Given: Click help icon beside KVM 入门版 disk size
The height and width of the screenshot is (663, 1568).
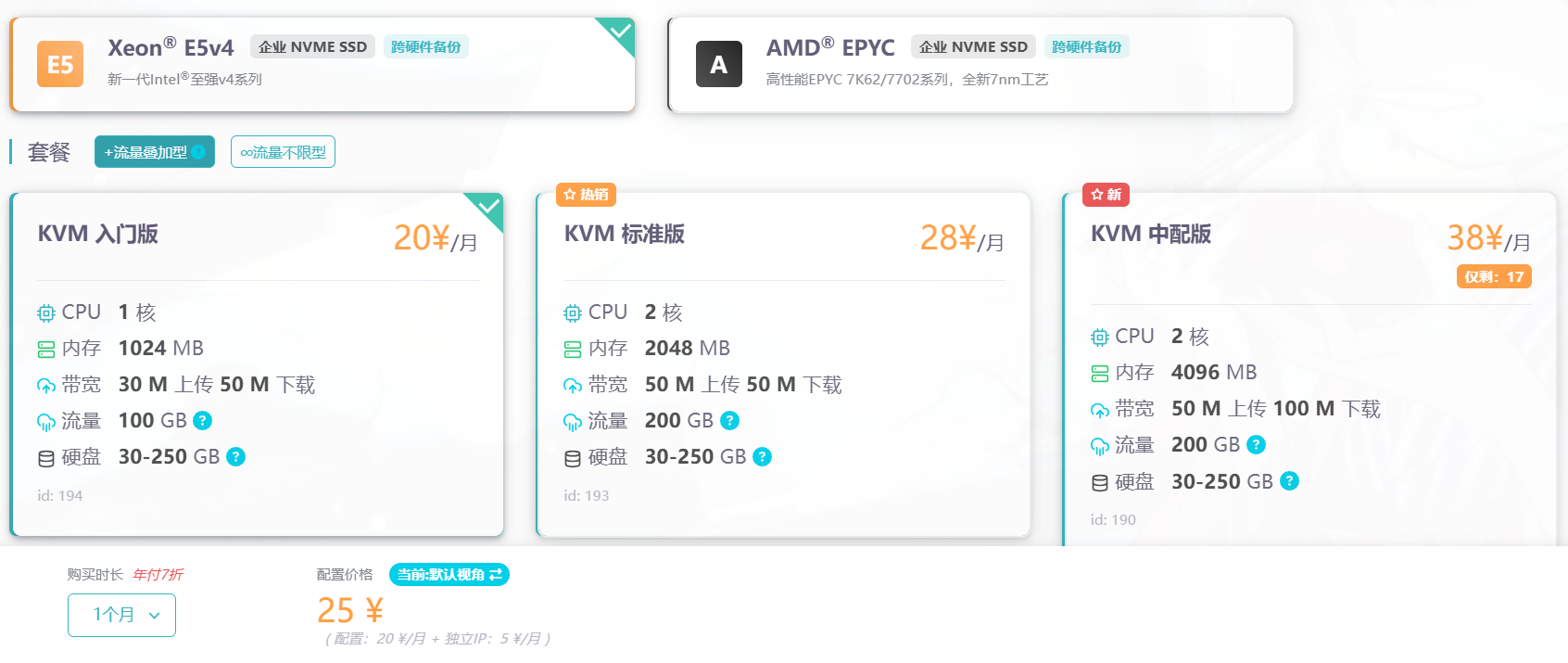Looking at the screenshot, I should pos(236,457).
